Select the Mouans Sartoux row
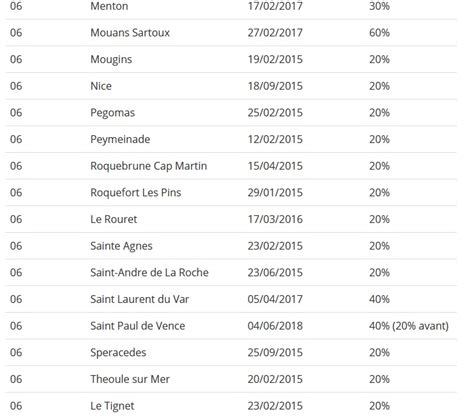Screen dimensions: 474x418 (x=231, y=33)
